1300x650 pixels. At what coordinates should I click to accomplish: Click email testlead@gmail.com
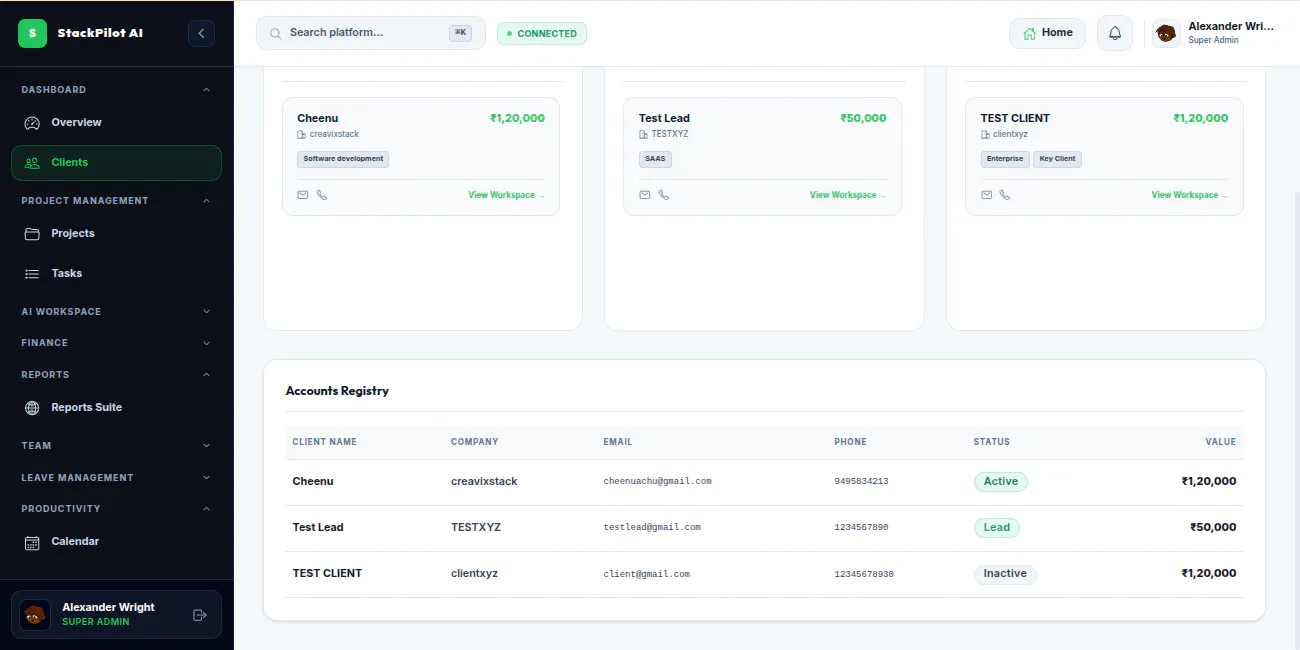pos(652,528)
